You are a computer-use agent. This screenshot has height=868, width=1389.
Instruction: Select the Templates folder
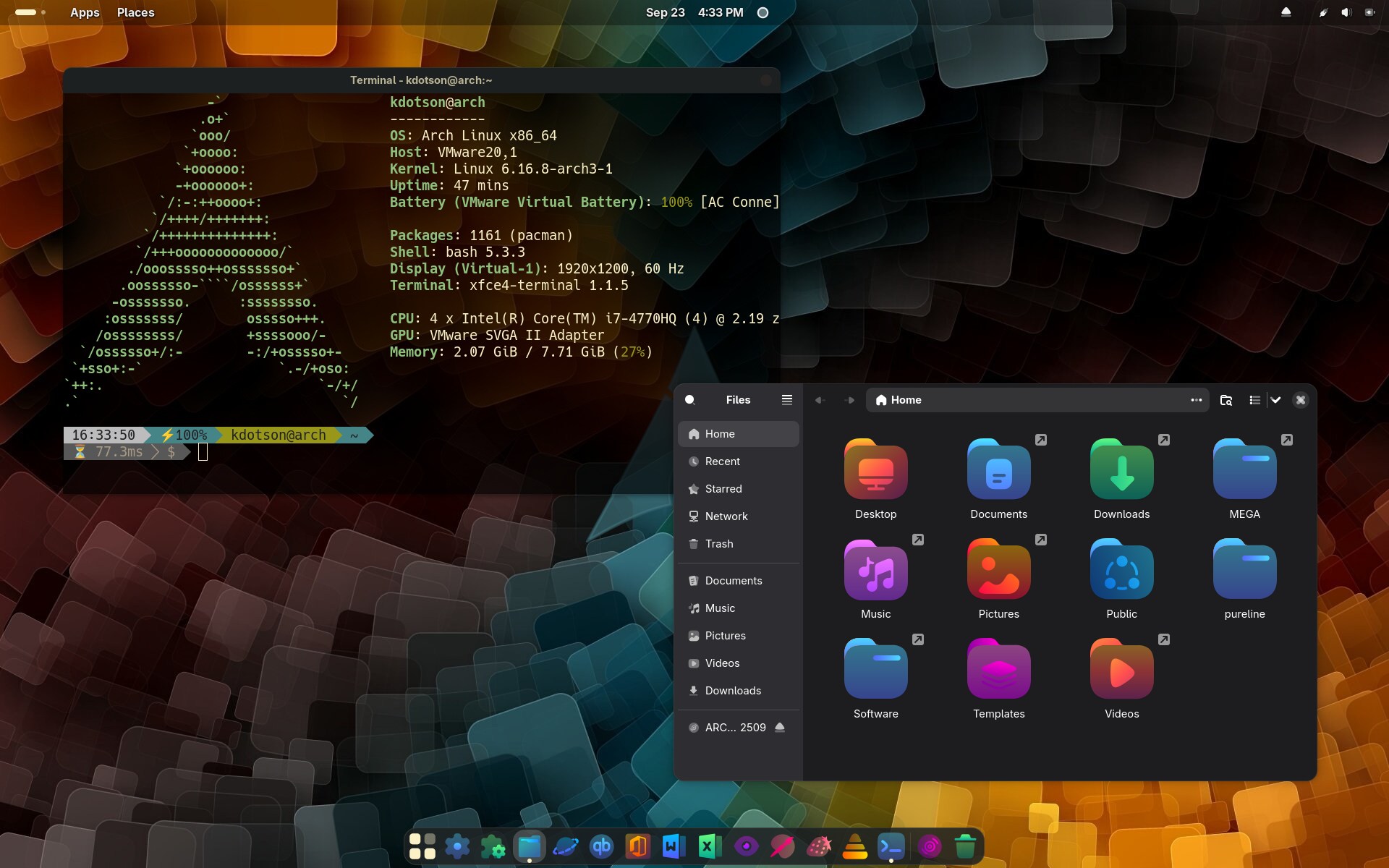click(999, 669)
